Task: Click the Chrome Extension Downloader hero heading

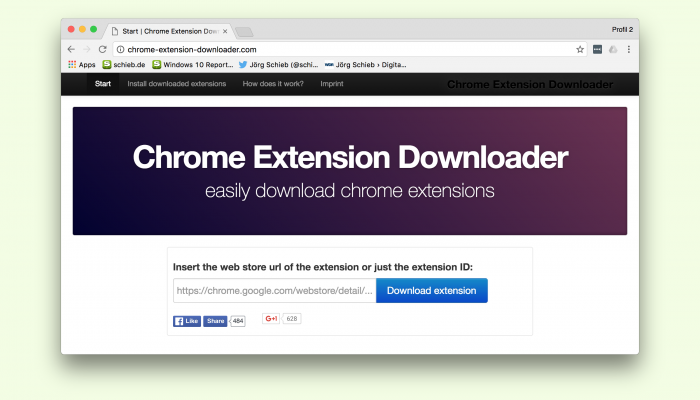Action: tap(350, 157)
